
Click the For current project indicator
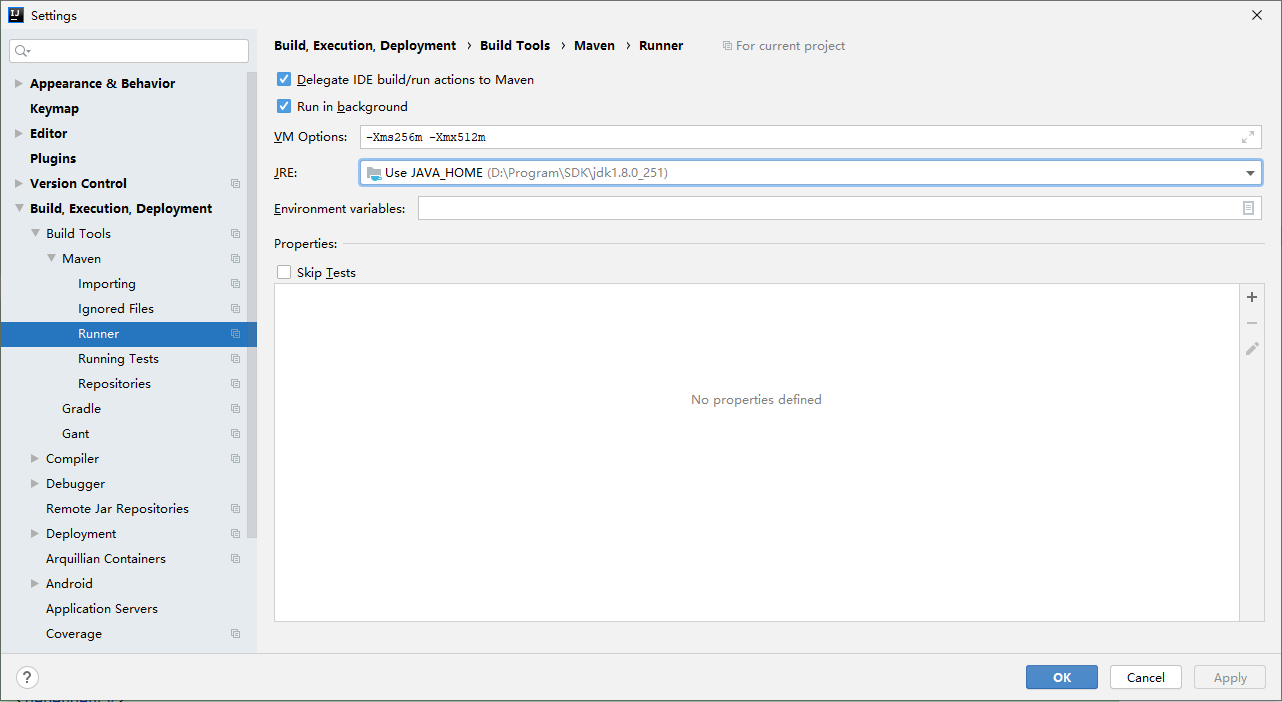[x=783, y=45]
